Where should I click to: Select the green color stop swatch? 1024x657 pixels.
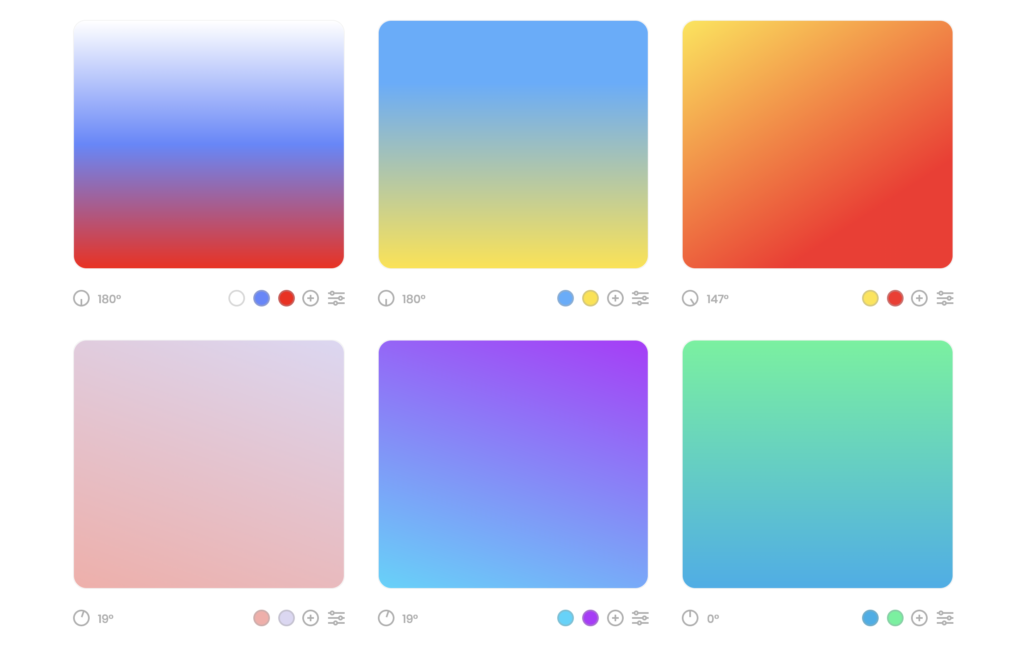tap(895, 618)
